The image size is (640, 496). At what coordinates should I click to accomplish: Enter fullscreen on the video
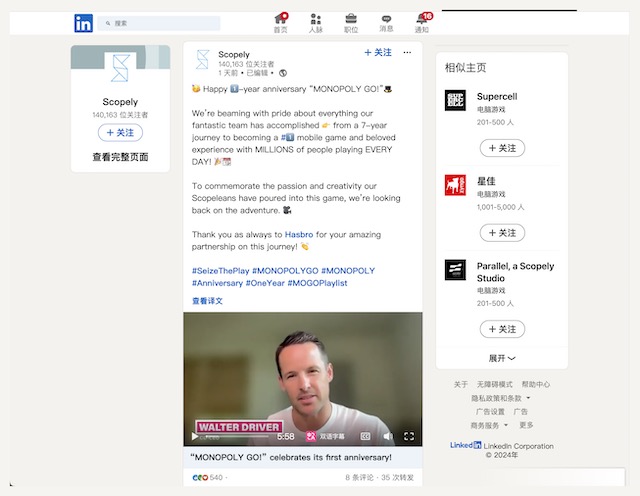pyautogui.click(x=409, y=436)
